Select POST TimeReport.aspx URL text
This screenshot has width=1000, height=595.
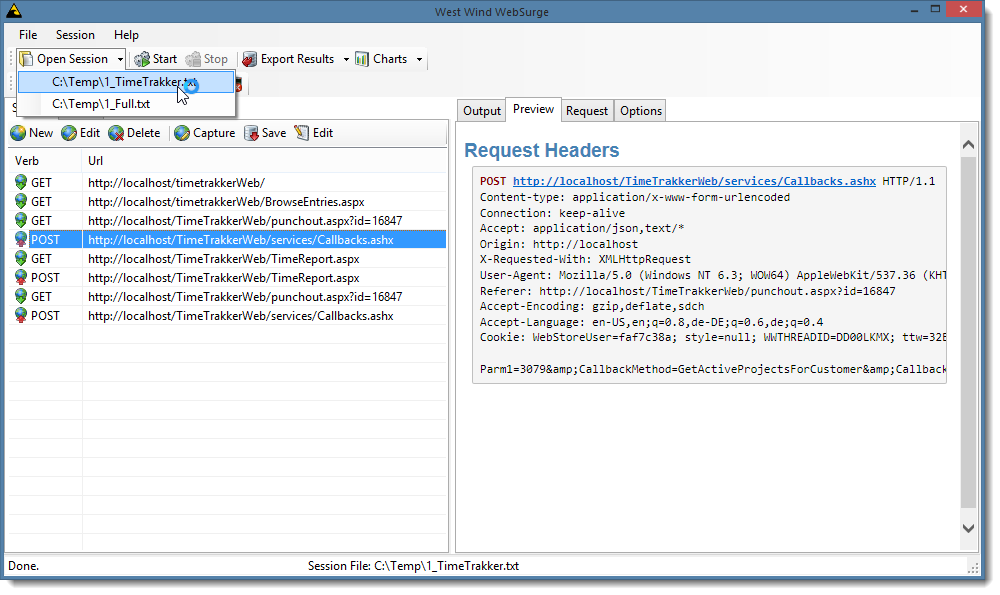click(223, 277)
